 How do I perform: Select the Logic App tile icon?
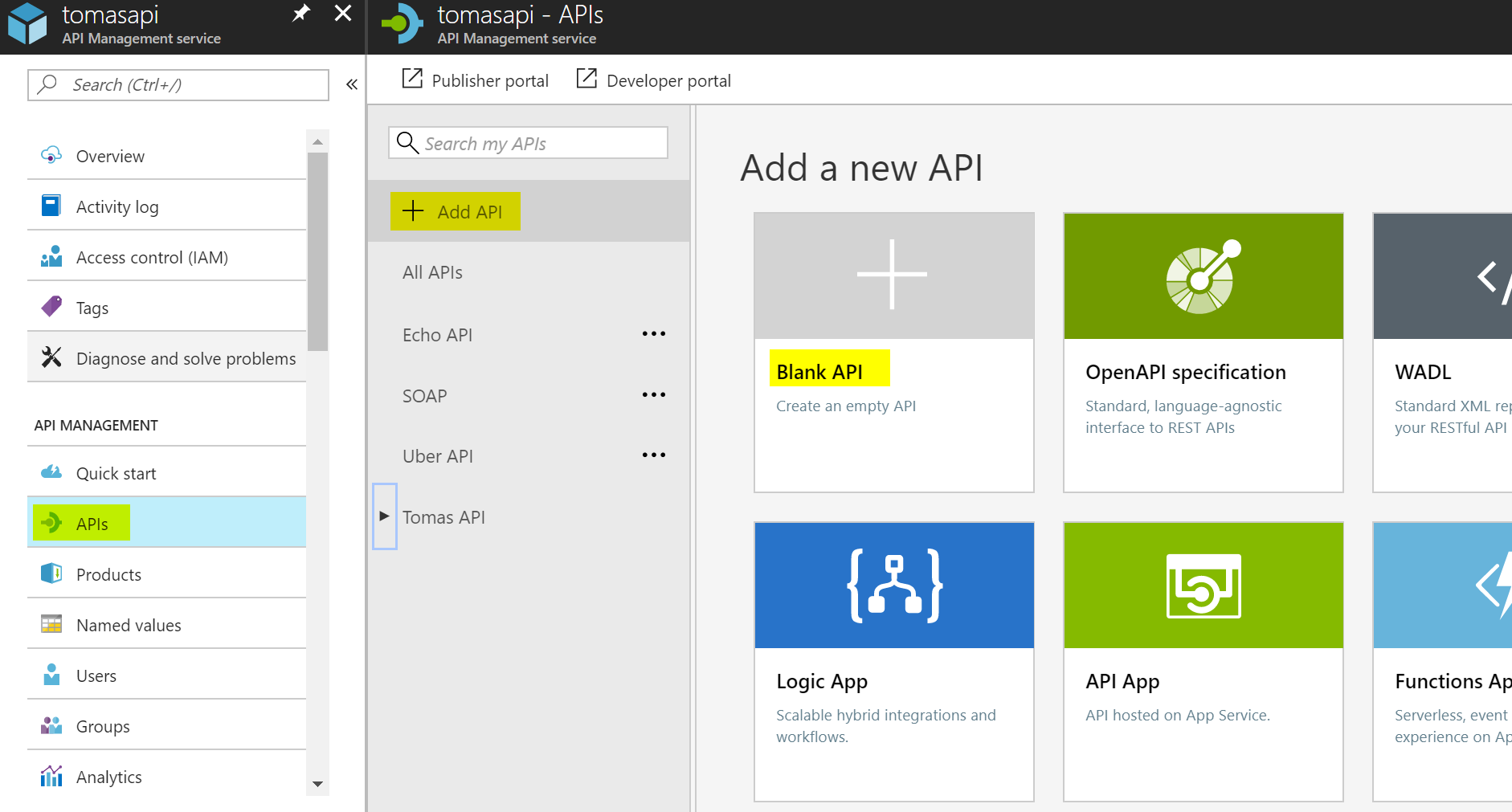[893, 586]
